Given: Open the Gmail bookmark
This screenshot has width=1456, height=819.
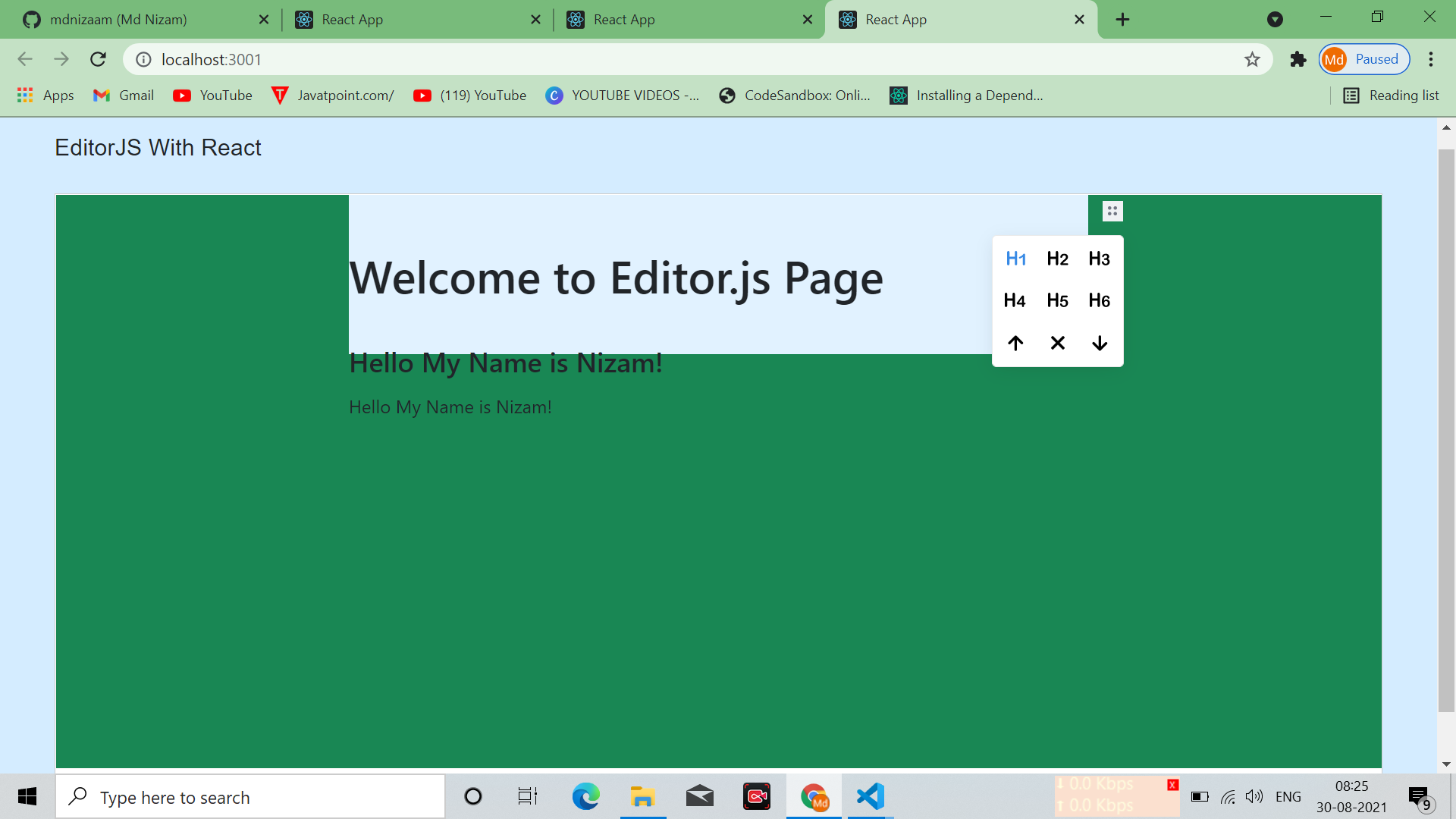Looking at the screenshot, I should click(124, 95).
